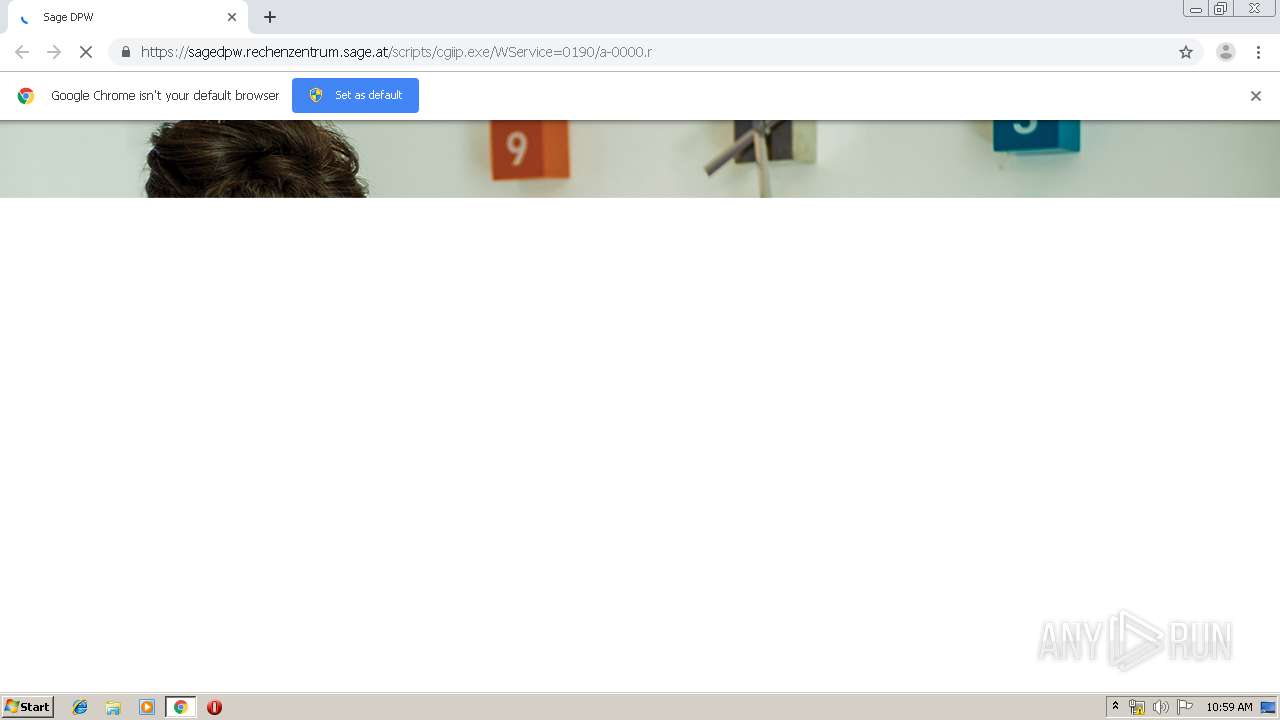The image size is (1280, 720).
Task: Click the header banner photo
Action: pos(640,159)
